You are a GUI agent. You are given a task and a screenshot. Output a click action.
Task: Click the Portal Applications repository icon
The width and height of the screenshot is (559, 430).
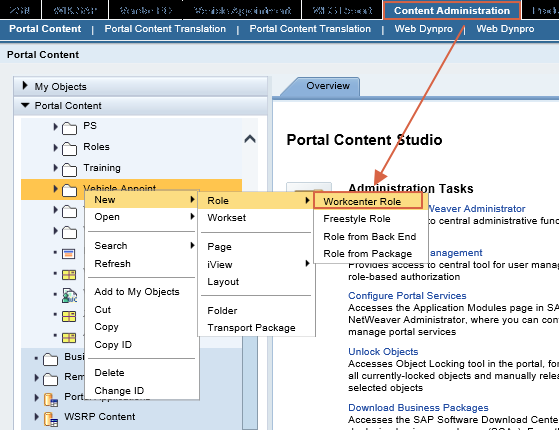point(51,400)
